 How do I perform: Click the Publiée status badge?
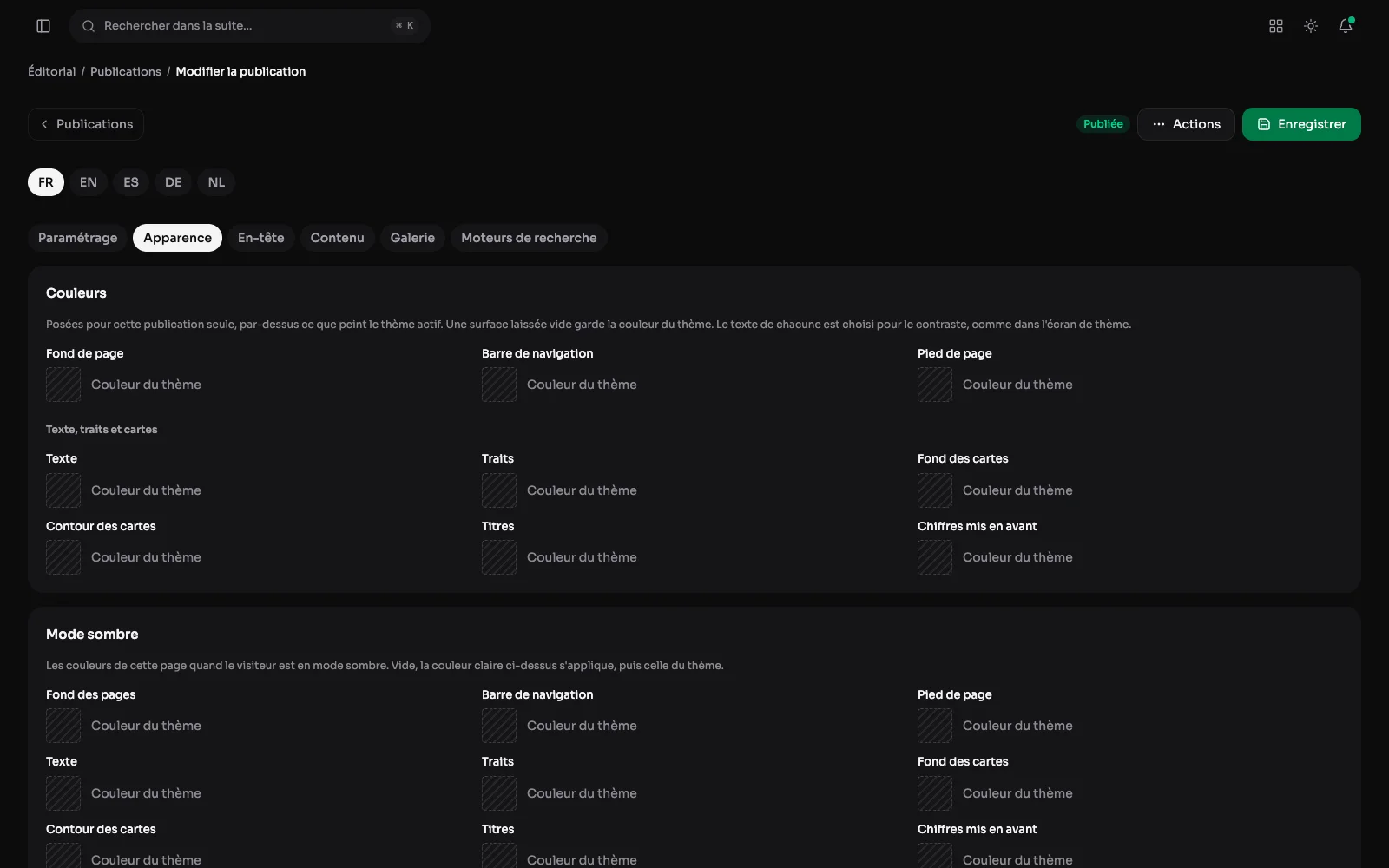coord(1103,124)
